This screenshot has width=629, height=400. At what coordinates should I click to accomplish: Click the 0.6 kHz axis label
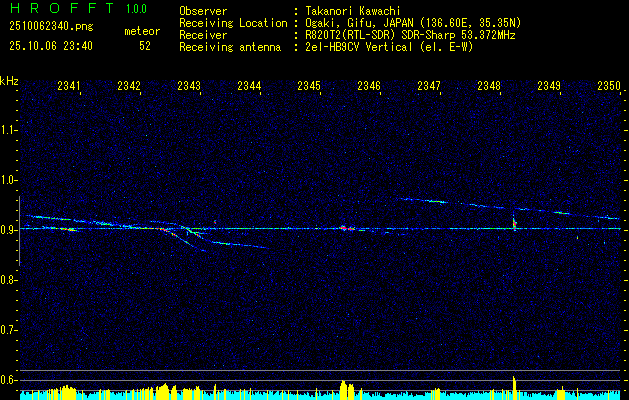[x=8, y=380]
